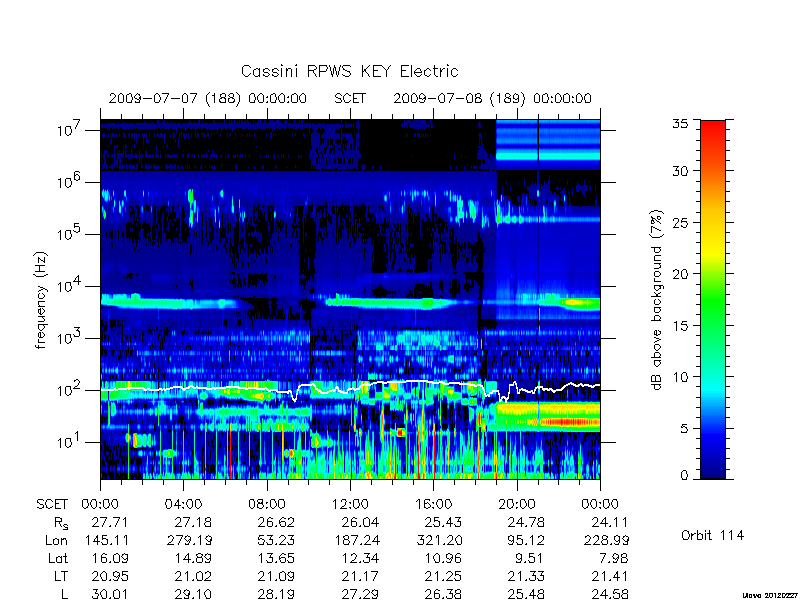Click the time tick label "12:00"

pos(350,504)
